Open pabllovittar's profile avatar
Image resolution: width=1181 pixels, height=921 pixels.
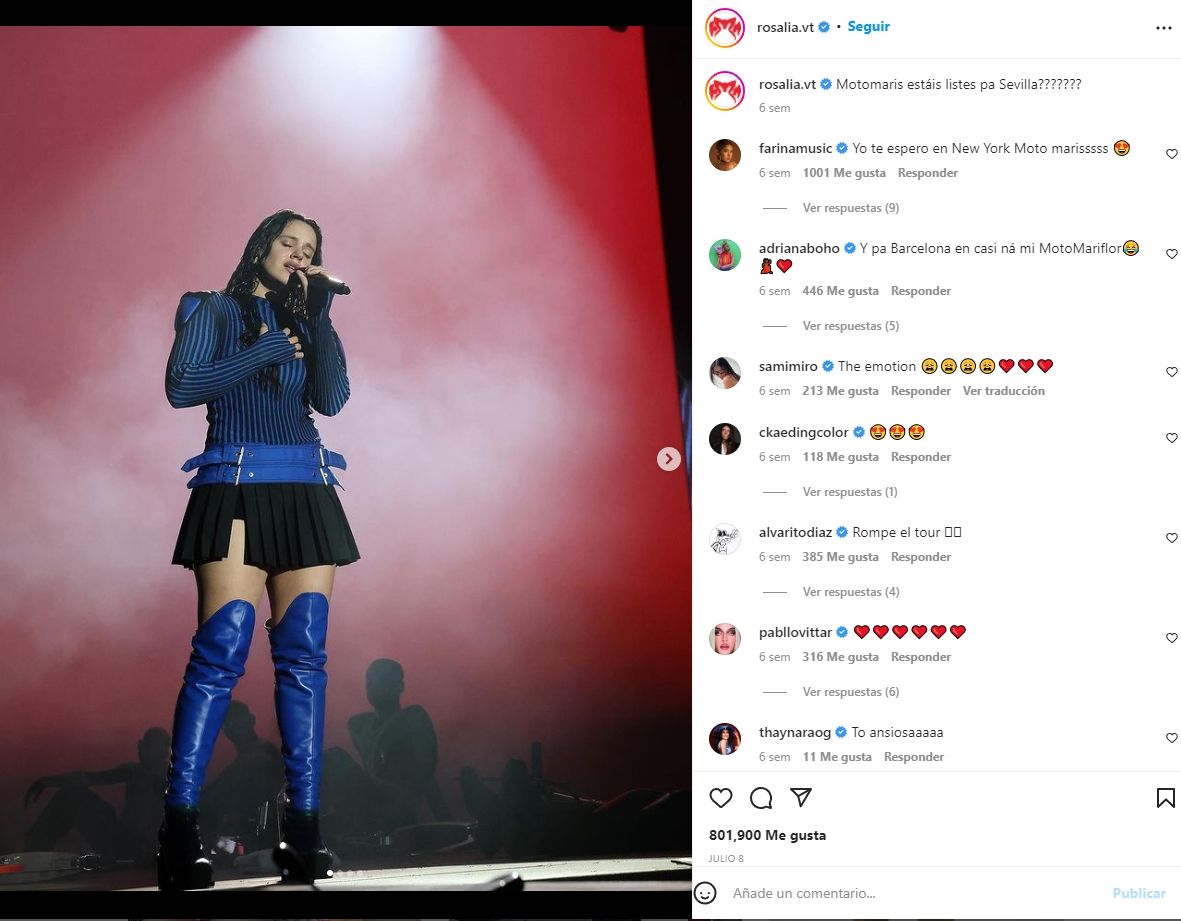point(725,639)
